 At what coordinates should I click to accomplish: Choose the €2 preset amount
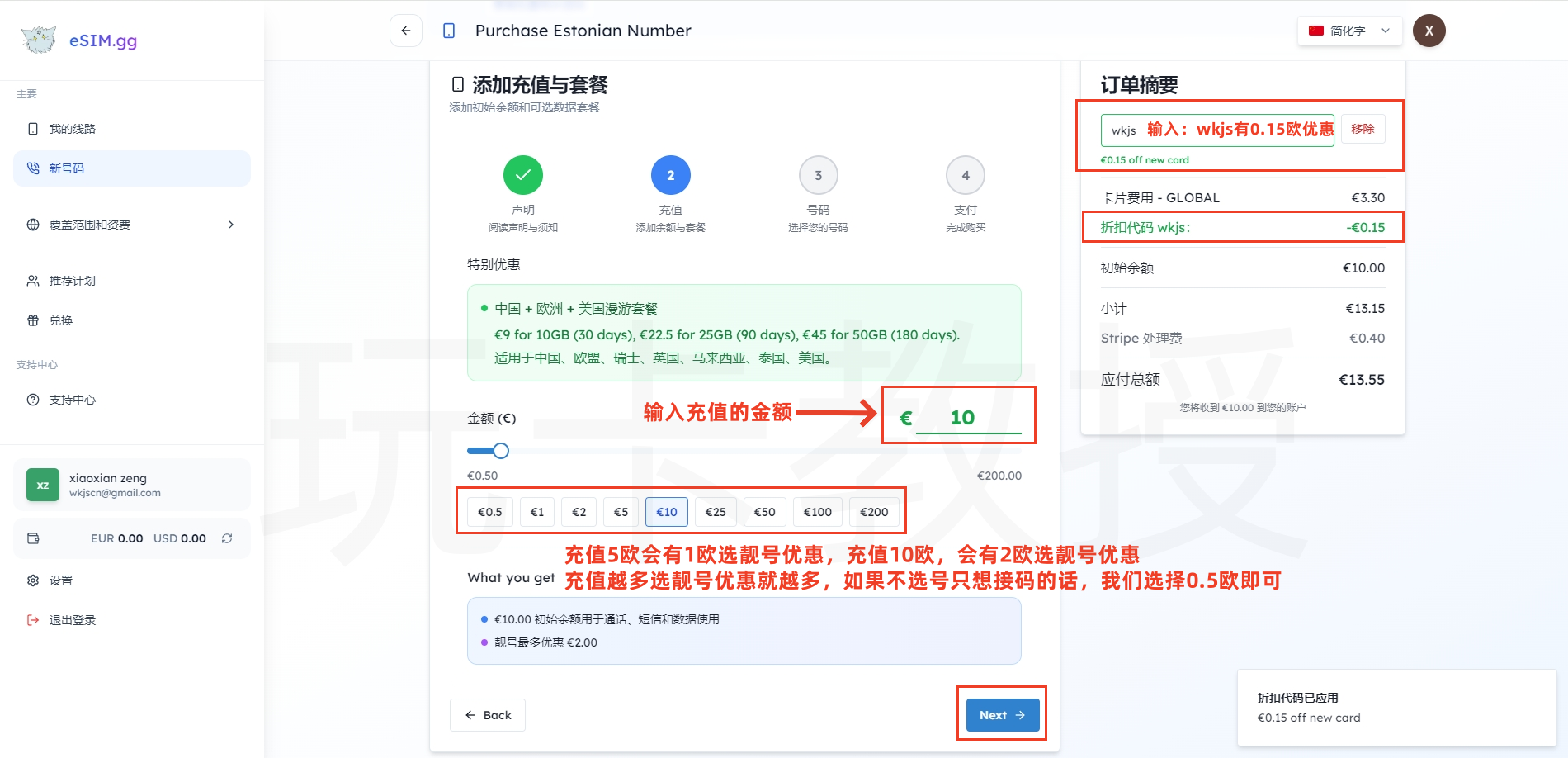579,512
